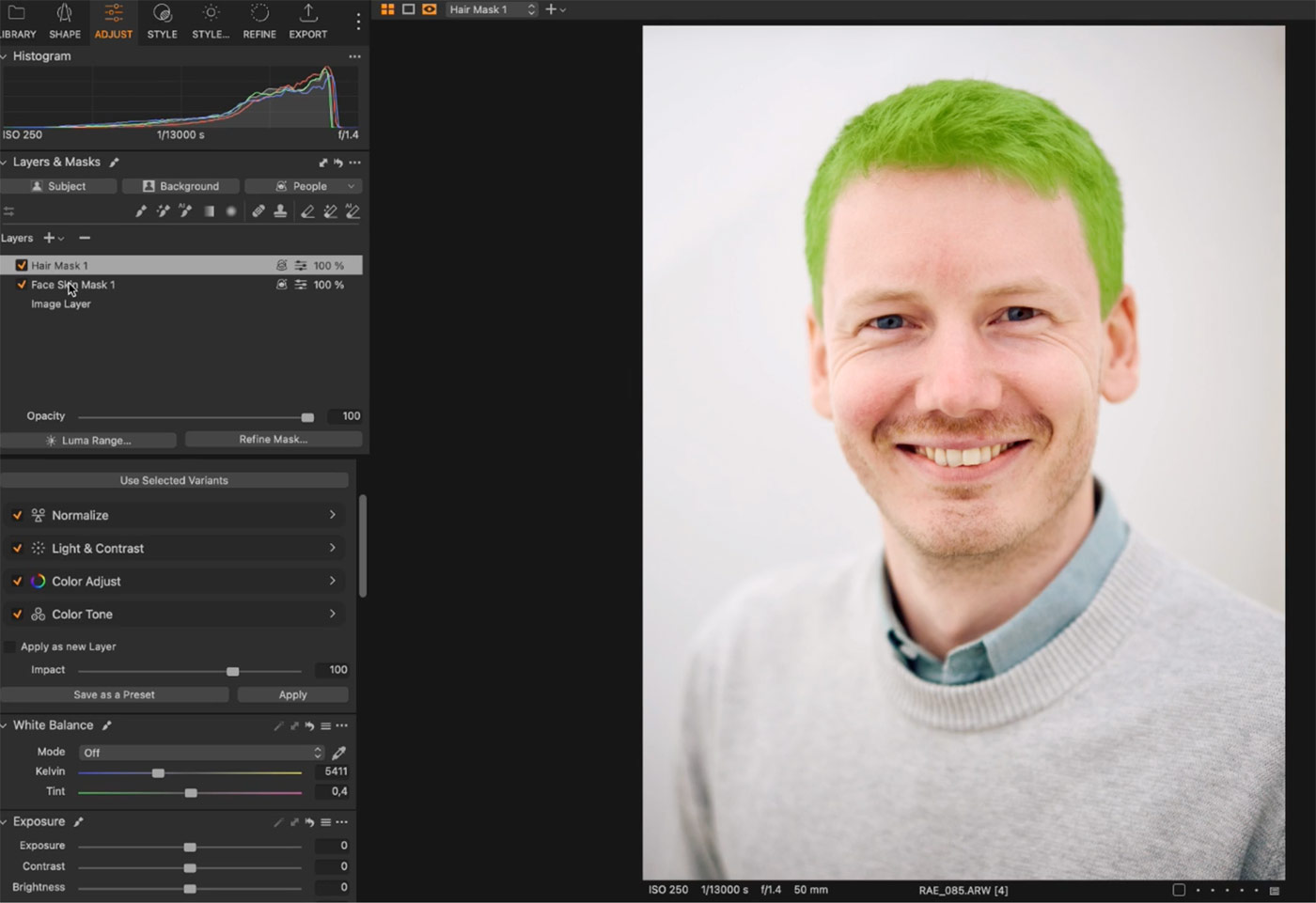The image size is (1316, 903).
Task: Select the Erase Mask tool
Action: tap(307, 211)
